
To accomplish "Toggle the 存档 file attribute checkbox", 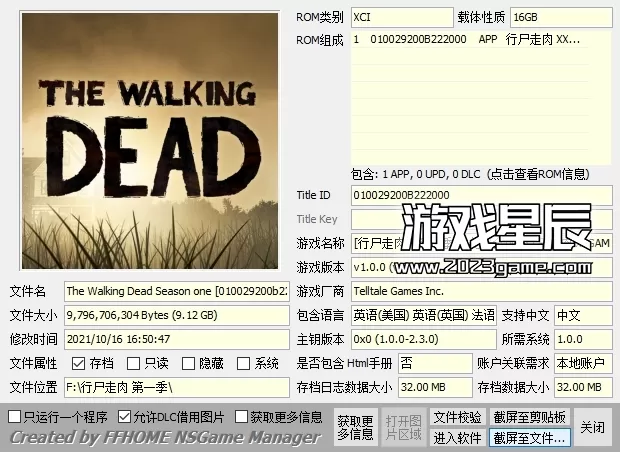I will [x=79, y=364].
